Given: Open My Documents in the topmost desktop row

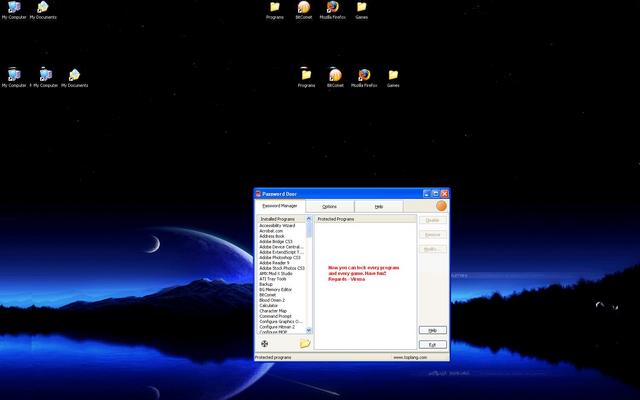Looking at the screenshot, I should tap(43, 7).
